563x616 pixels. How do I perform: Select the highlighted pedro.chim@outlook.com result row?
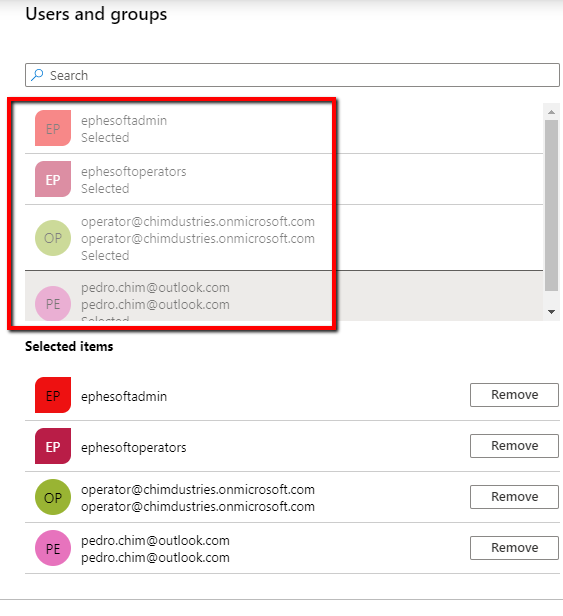point(284,296)
